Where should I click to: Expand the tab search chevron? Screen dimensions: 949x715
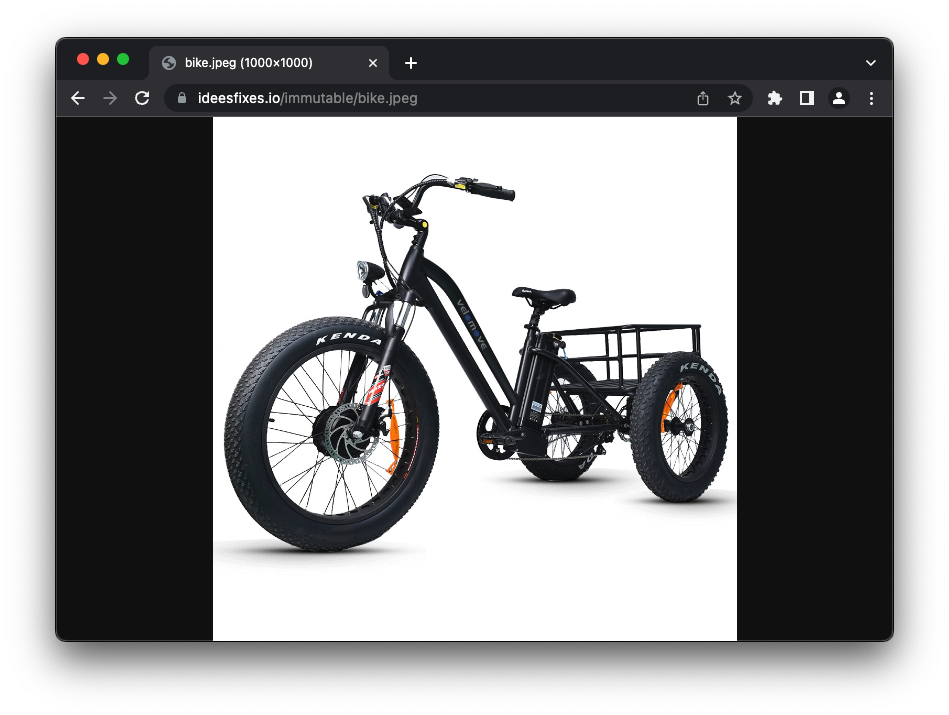tap(871, 63)
